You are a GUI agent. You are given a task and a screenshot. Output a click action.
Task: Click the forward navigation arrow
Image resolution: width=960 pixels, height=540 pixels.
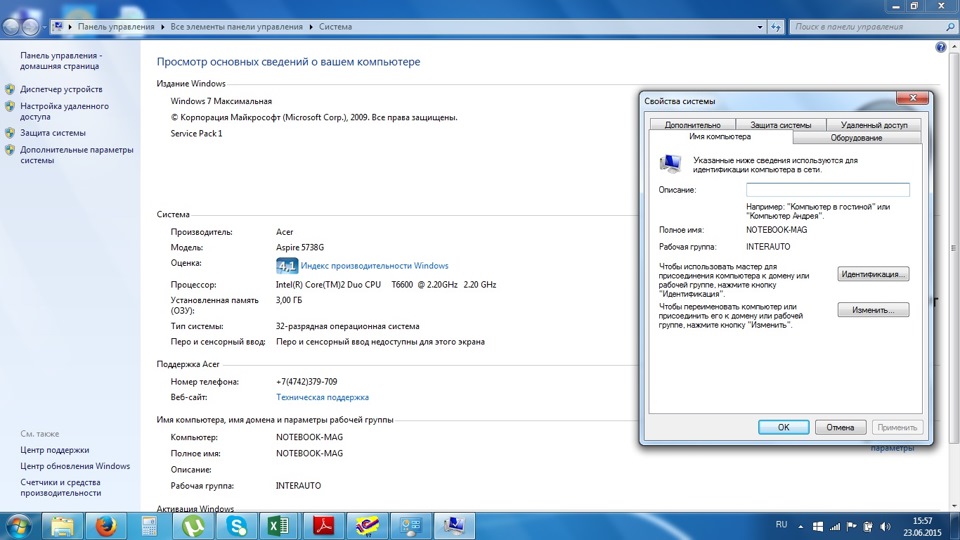(29, 27)
